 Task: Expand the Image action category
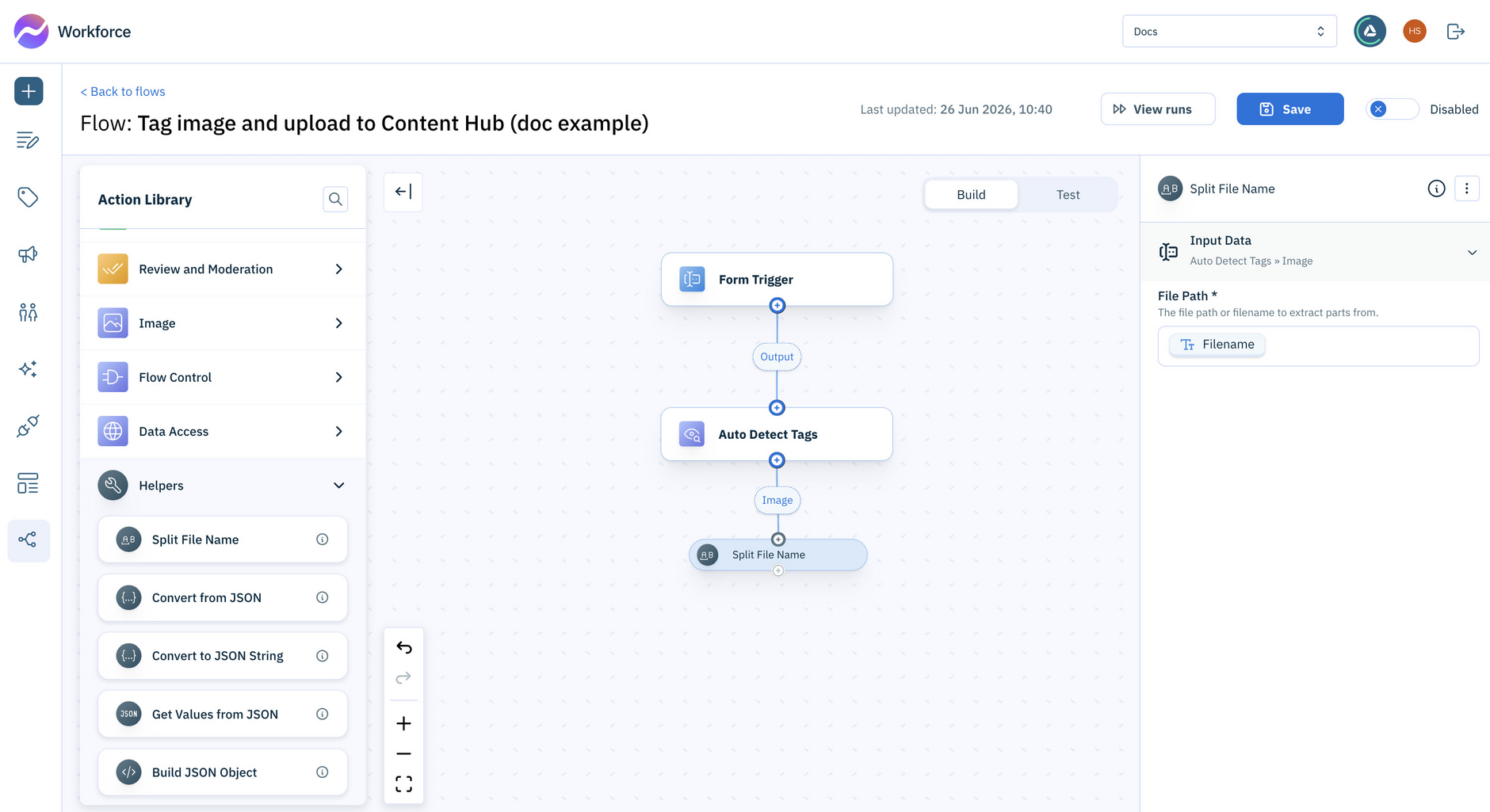click(223, 323)
